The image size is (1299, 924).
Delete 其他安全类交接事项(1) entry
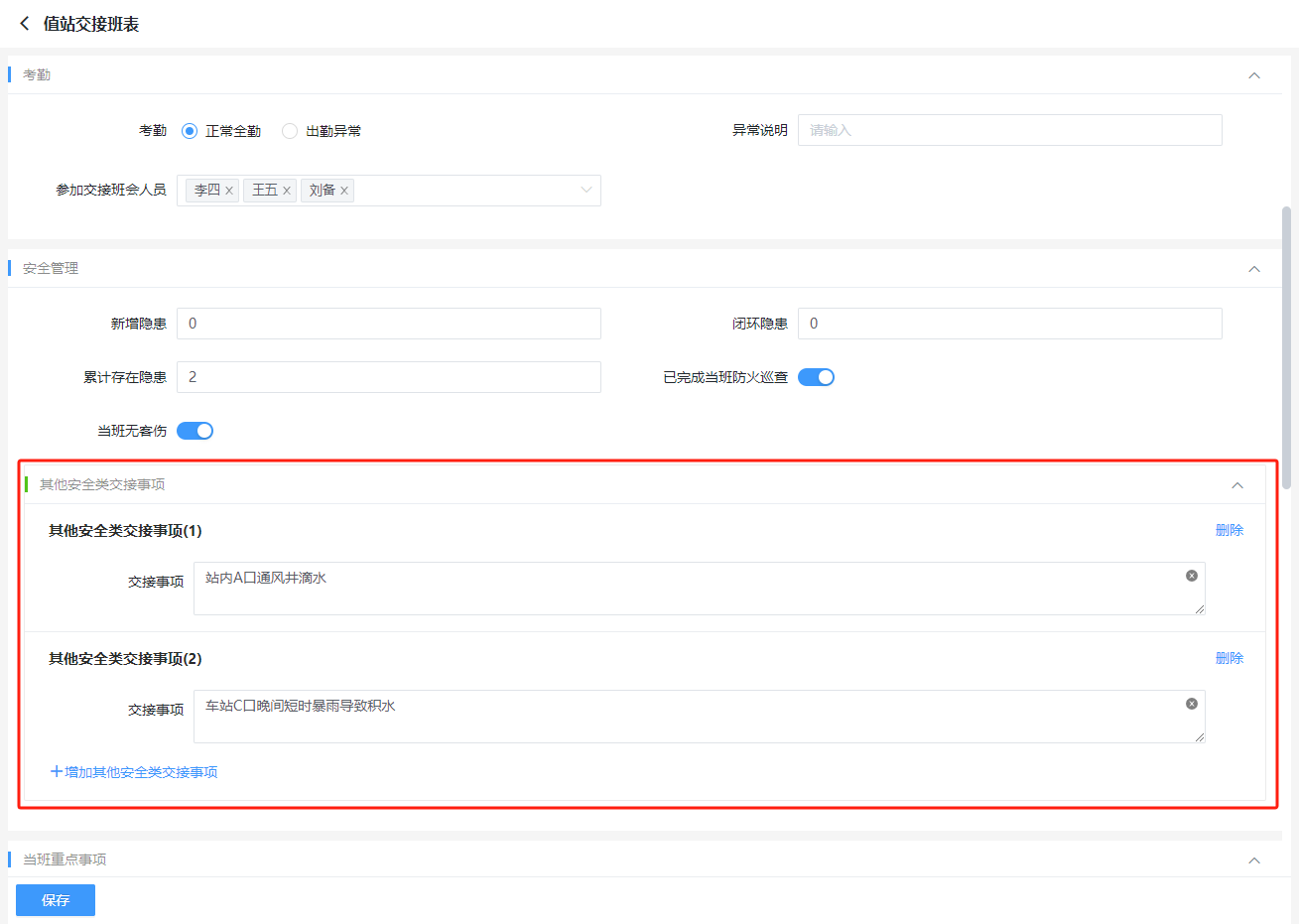pos(1229,530)
